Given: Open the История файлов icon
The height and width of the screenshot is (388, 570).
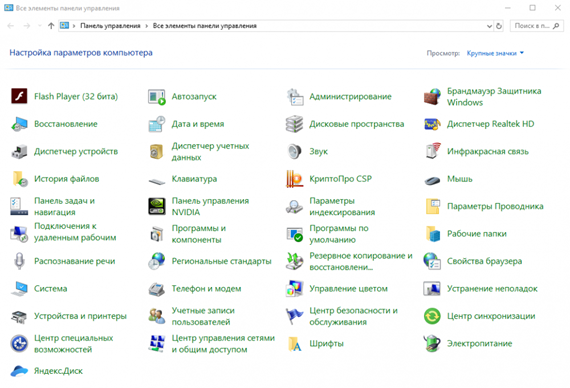Looking at the screenshot, I should (20, 179).
